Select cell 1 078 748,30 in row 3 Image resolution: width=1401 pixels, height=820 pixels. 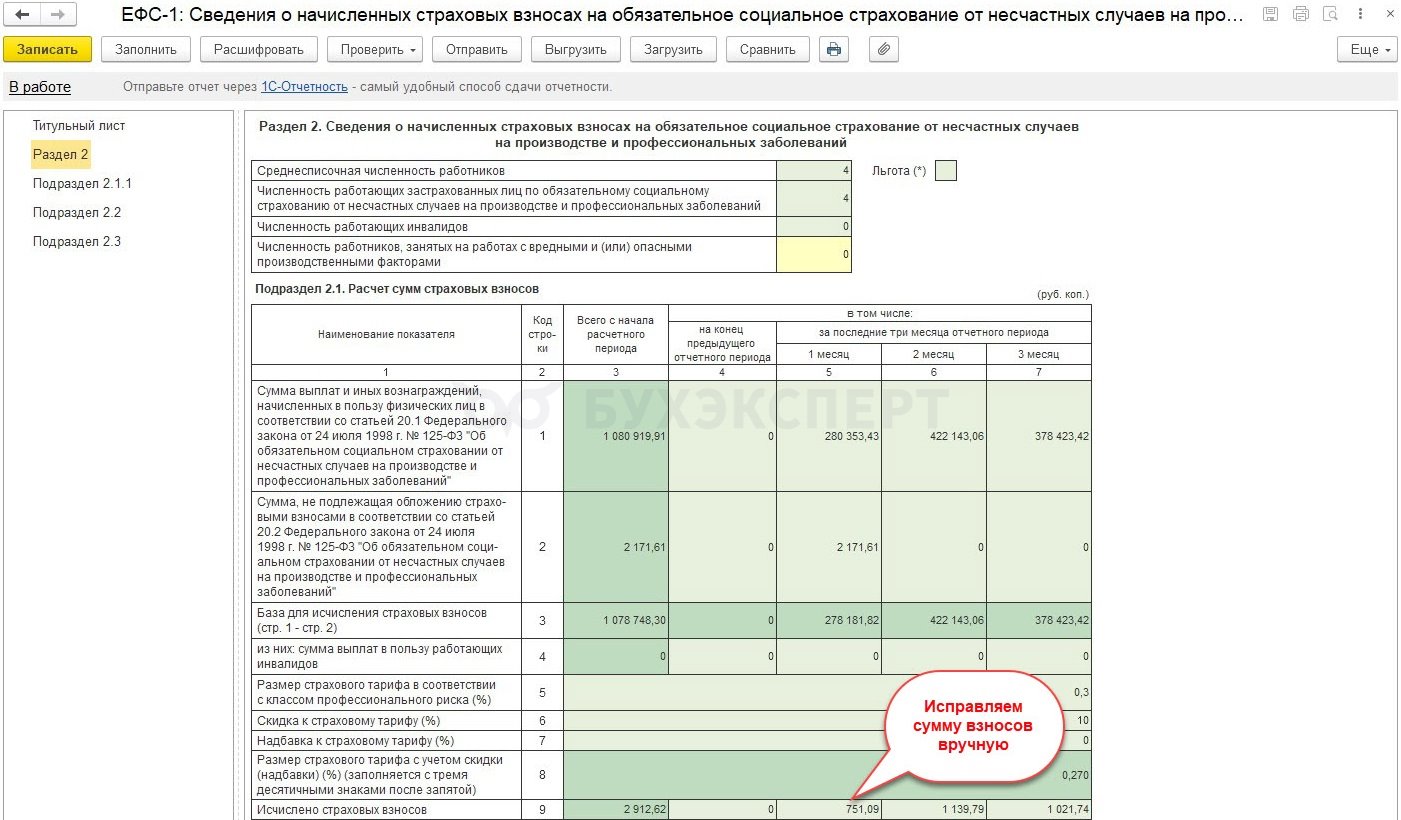pyautogui.click(x=616, y=621)
